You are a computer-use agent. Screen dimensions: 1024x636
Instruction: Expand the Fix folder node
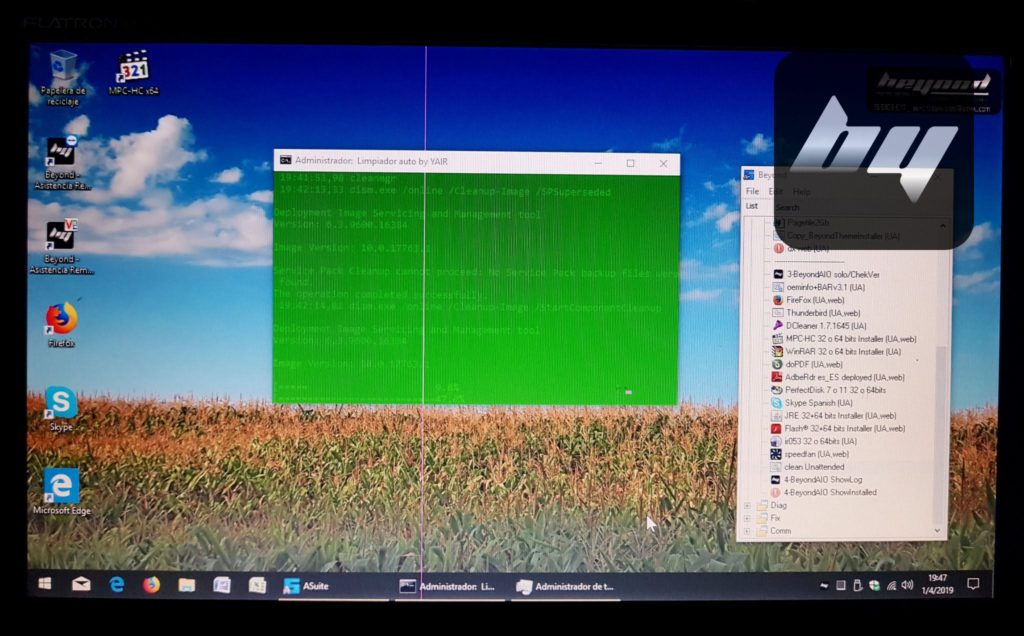point(747,518)
